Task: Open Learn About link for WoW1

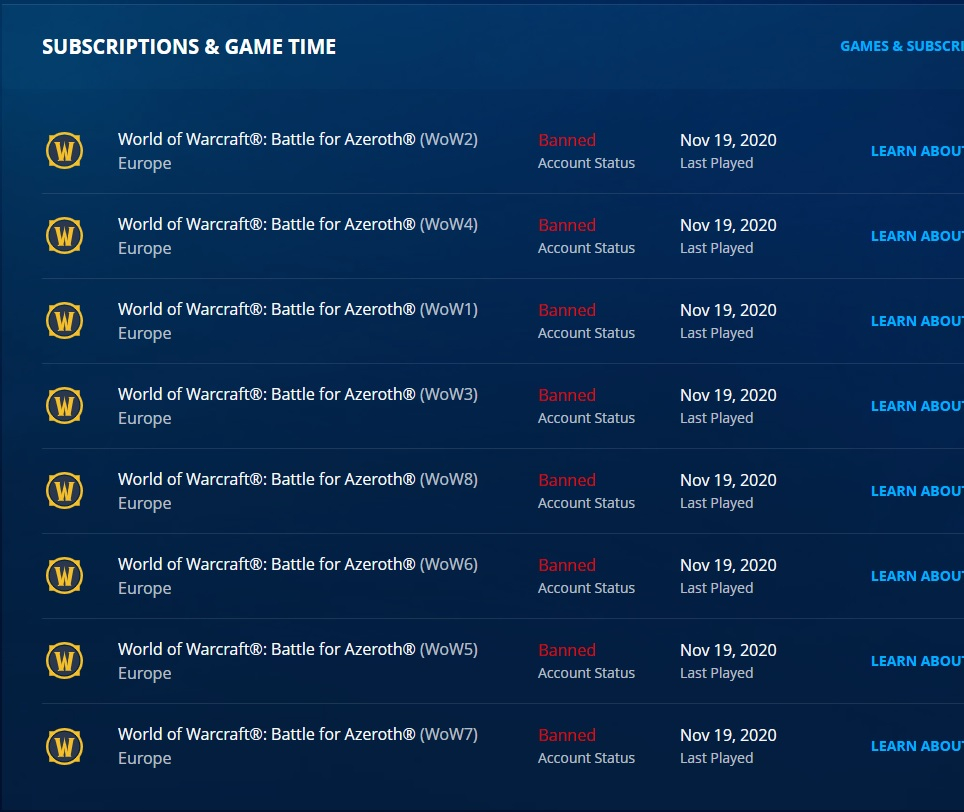Action: coord(917,321)
